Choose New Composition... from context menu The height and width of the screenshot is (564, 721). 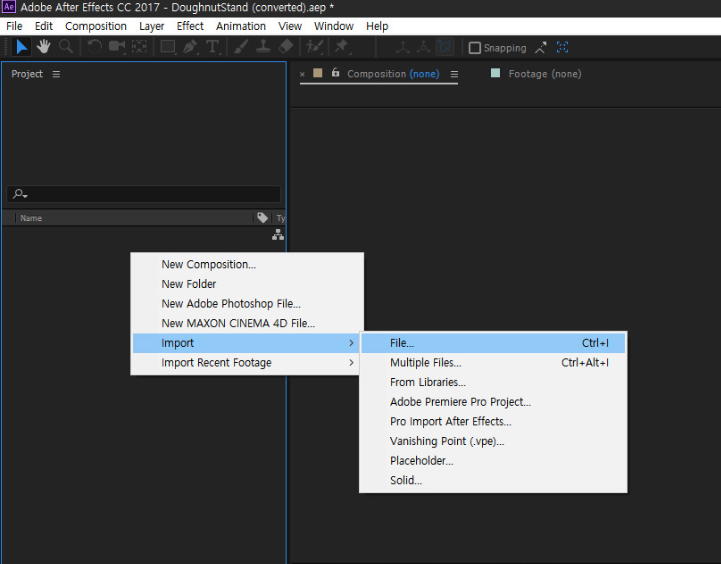[x=247, y=264]
